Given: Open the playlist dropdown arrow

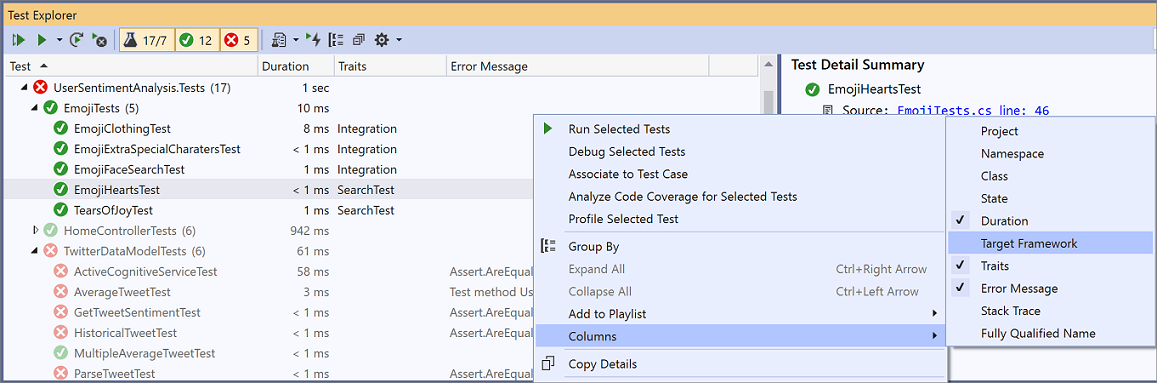Looking at the screenshot, I should coord(296,40).
